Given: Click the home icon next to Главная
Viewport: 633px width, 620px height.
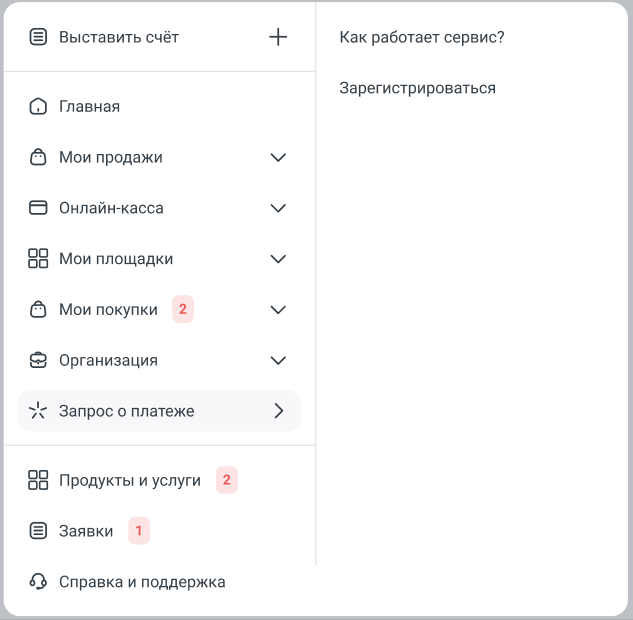Looking at the screenshot, I should pos(38,106).
